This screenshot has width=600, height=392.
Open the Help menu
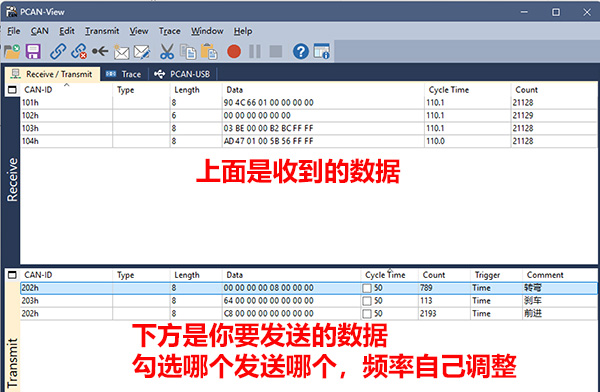click(x=243, y=31)
